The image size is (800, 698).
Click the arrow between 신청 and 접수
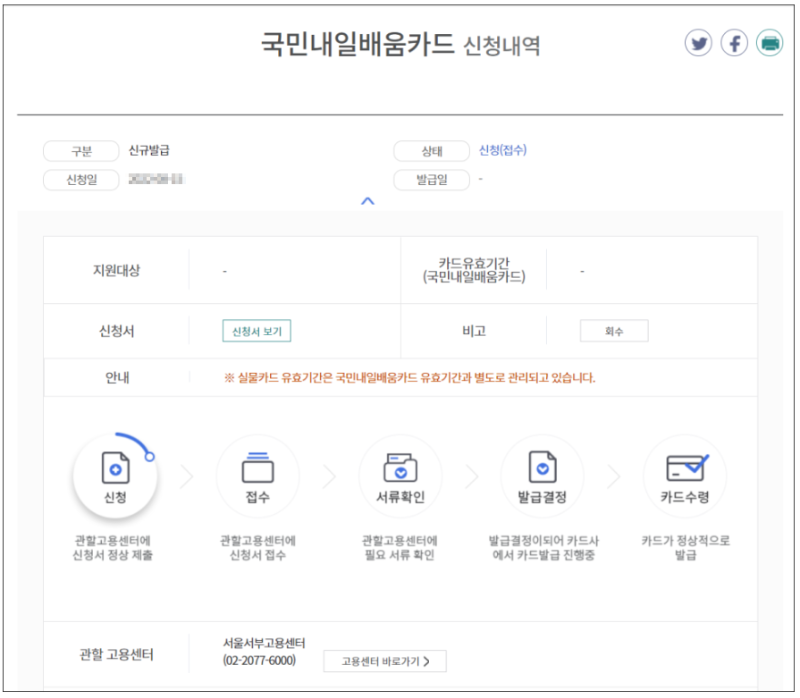[x=187, y=477]
